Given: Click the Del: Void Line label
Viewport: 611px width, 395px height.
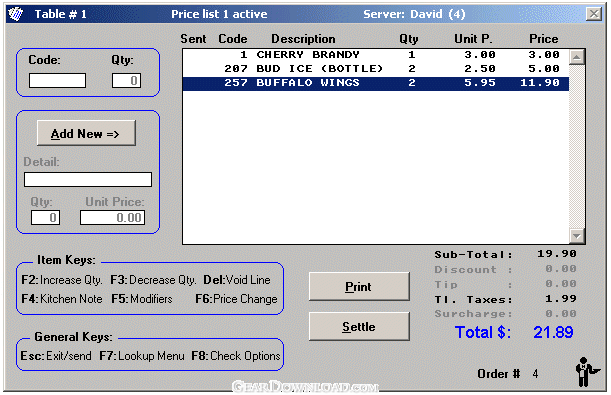Looking at the screenshot, I should 237,280.
